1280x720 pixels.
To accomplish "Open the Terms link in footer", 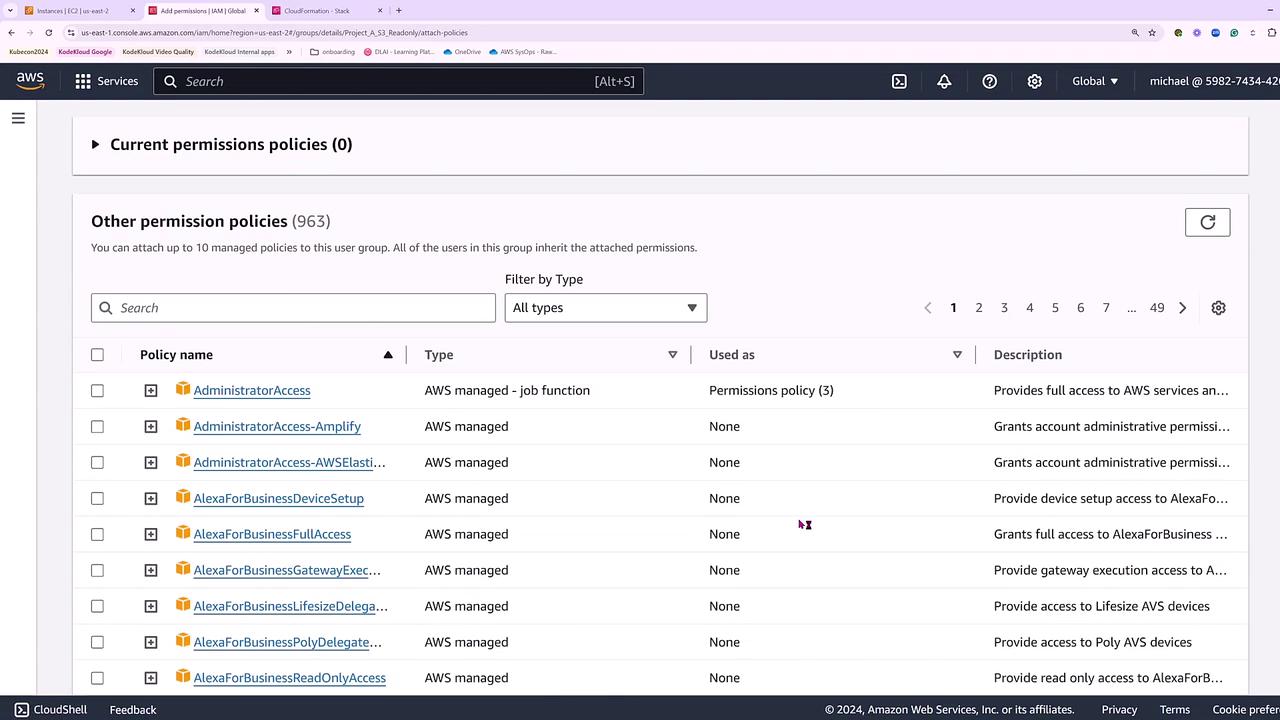I will (x=1175, y=710).
